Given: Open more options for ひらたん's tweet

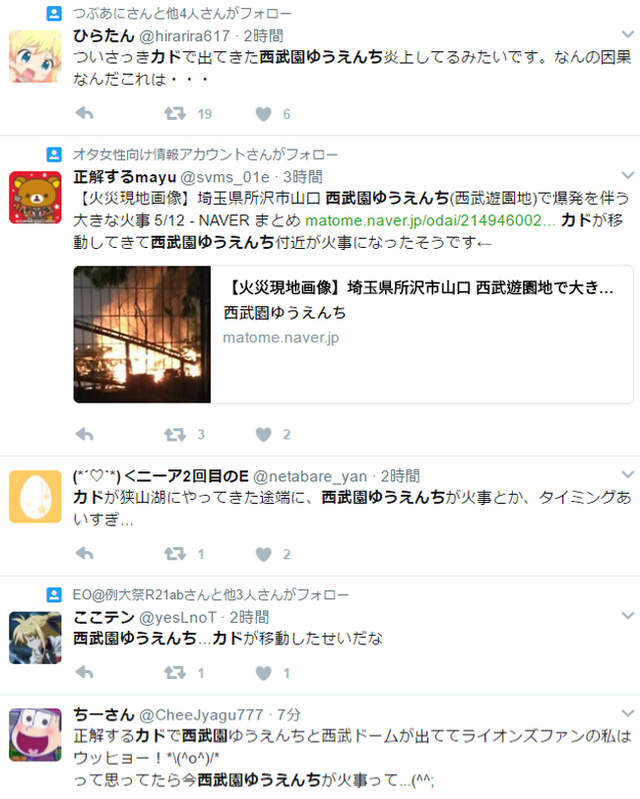Looking at the screenshot, I should pyautogui.click(x=628, y=34).
